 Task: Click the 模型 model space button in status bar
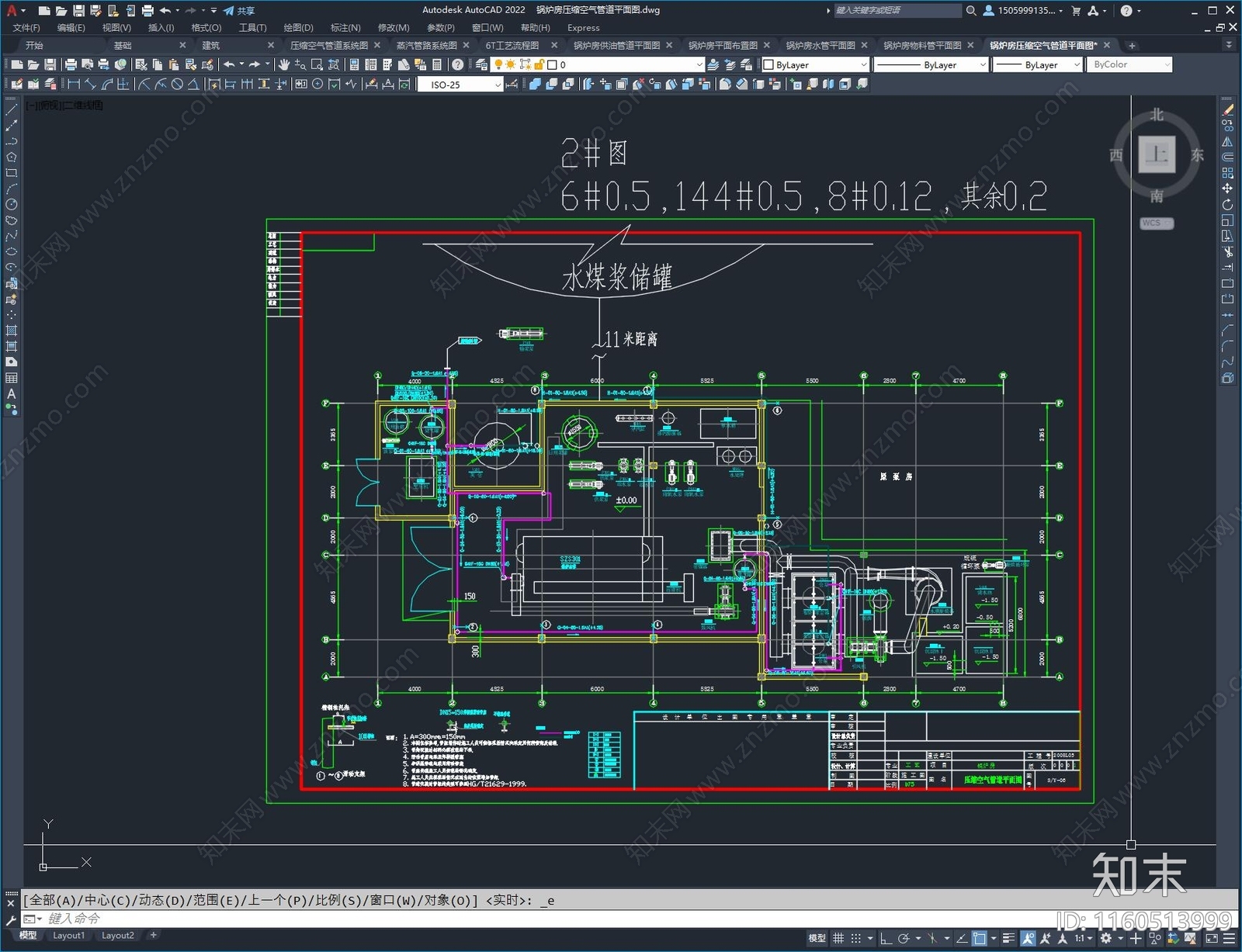(817, 938)
